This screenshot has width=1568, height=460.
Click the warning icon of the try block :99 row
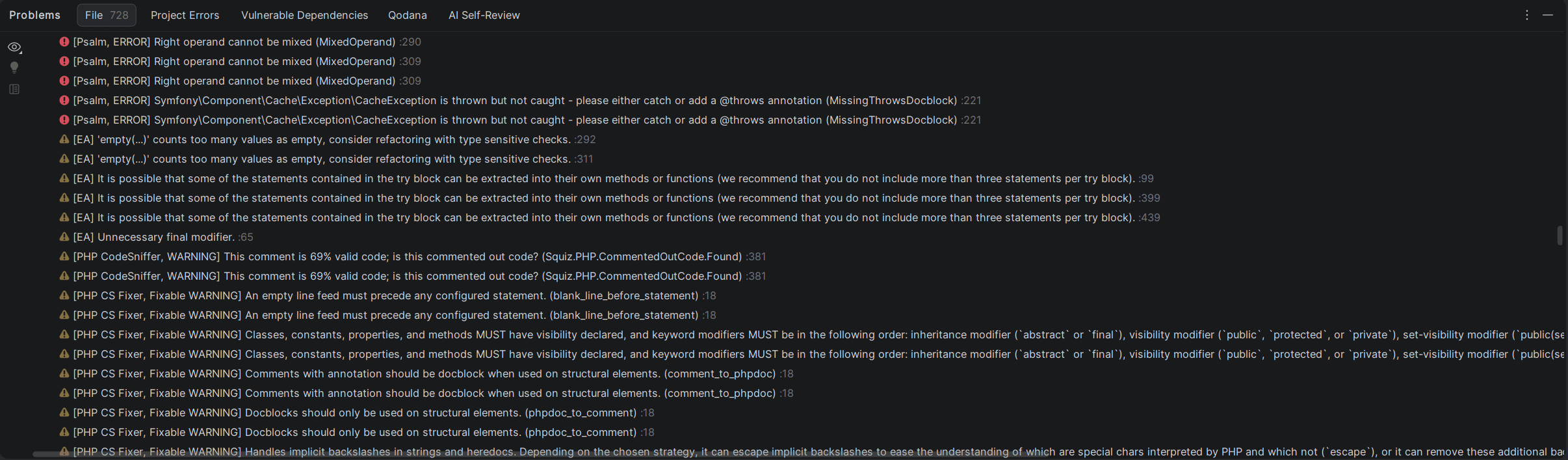[64, 178]
